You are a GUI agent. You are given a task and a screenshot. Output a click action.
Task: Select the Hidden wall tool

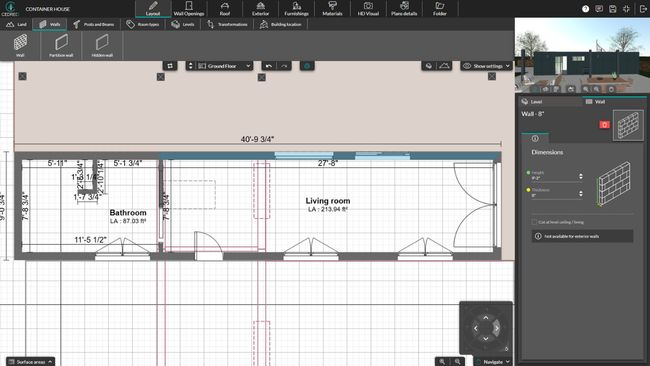click(x=102, y=45)
